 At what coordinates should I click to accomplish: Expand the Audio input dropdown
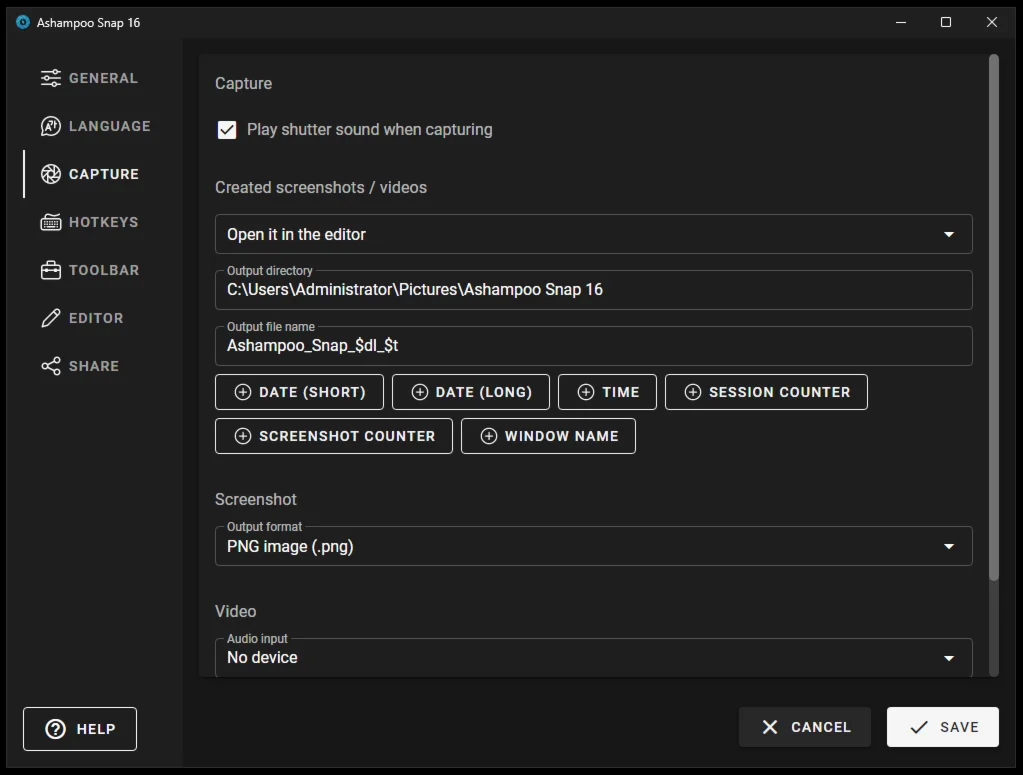[x=948, y=658]
